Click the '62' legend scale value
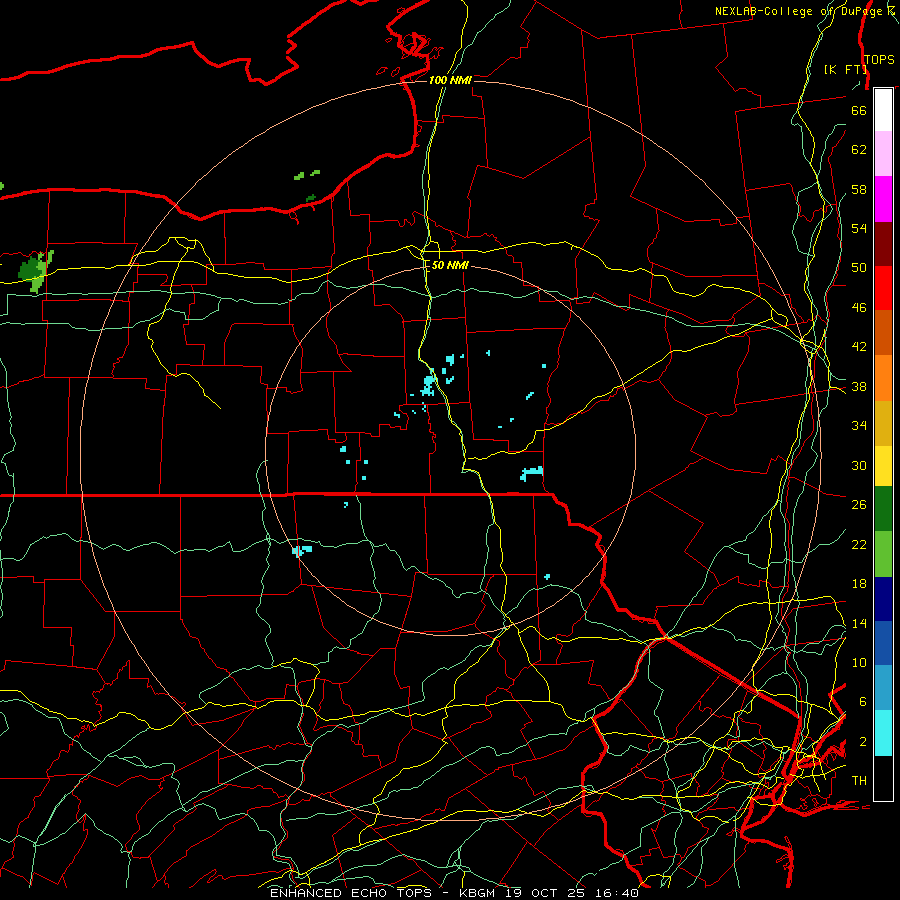The height and width of the screenshot is (900, 900). (x=859, y=149)
